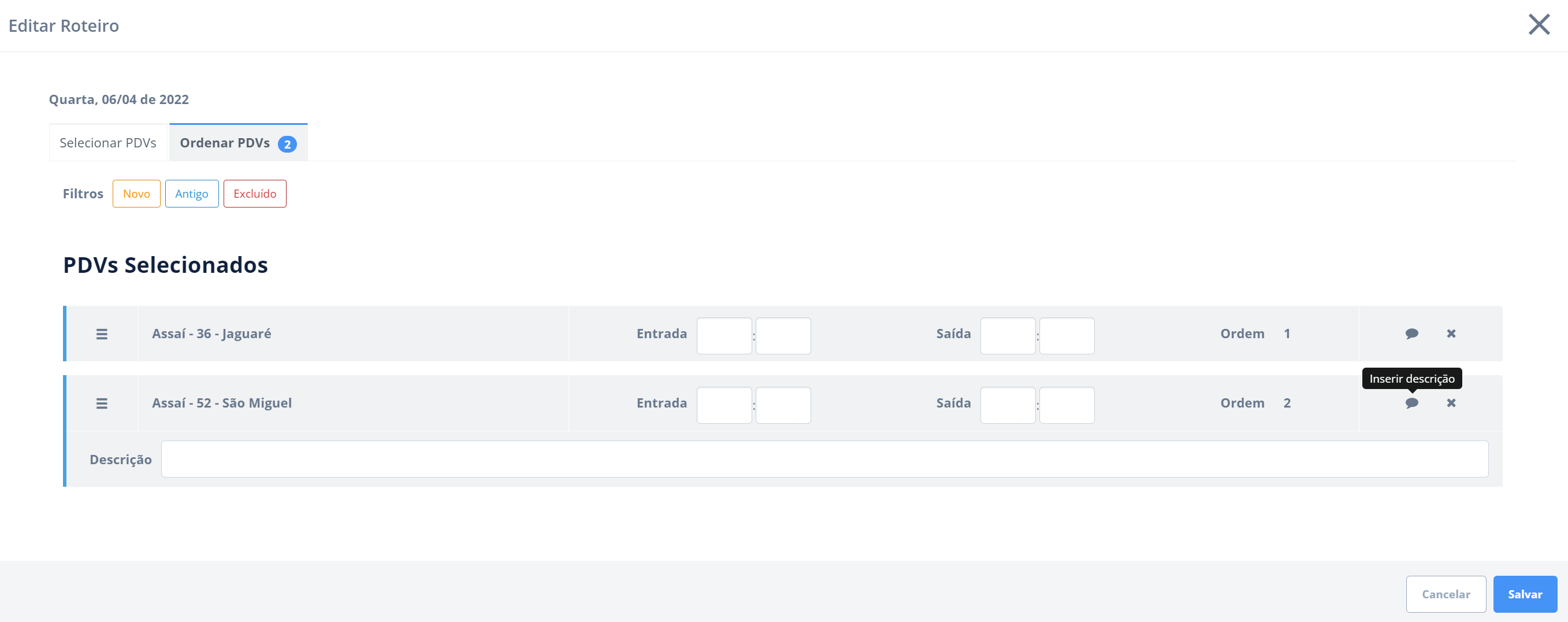Click Saída minutes field for São Miguel
Screen dimensions: 1568x622
1067,405
